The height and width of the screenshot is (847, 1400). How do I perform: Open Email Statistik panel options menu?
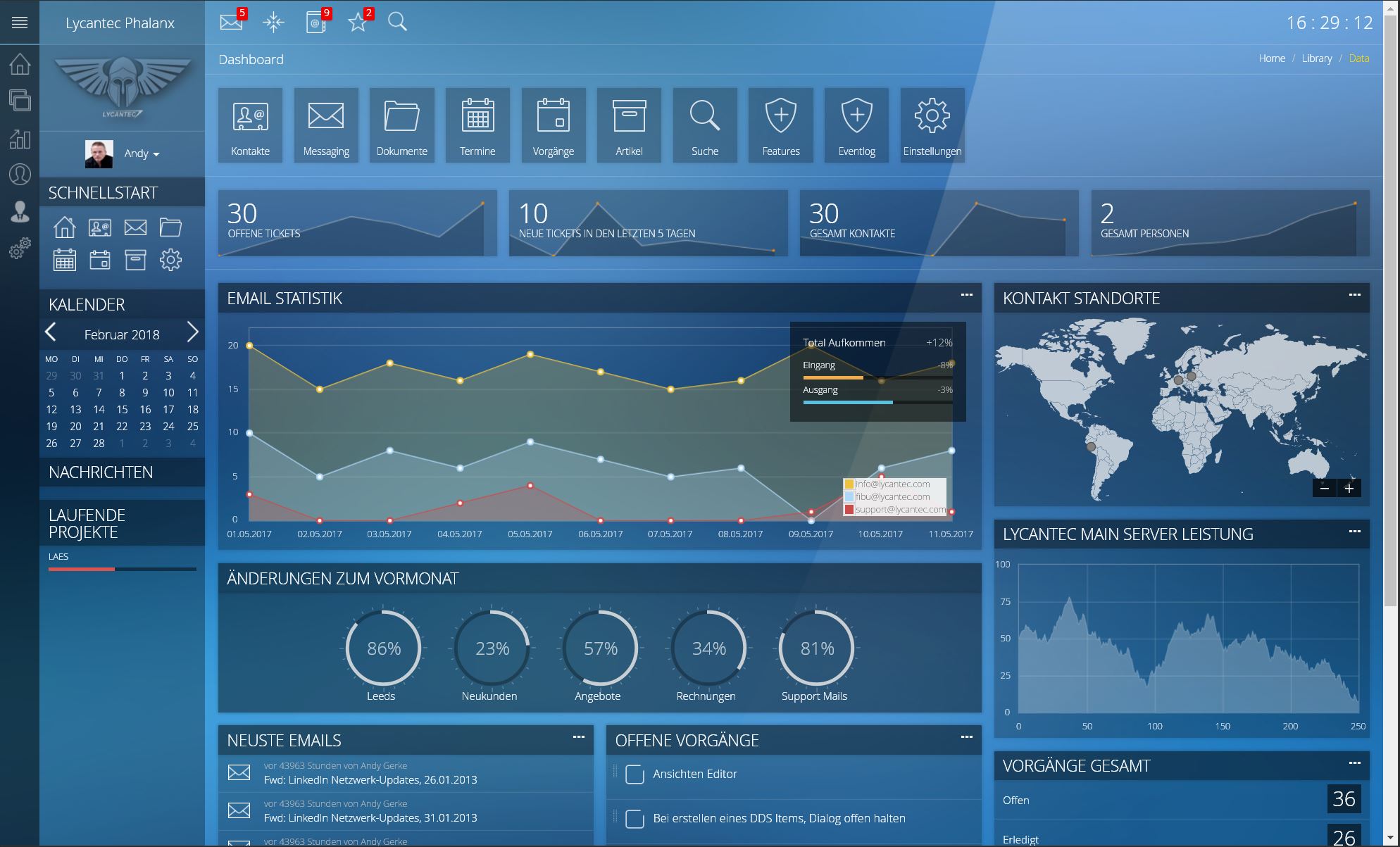[966, 296]
